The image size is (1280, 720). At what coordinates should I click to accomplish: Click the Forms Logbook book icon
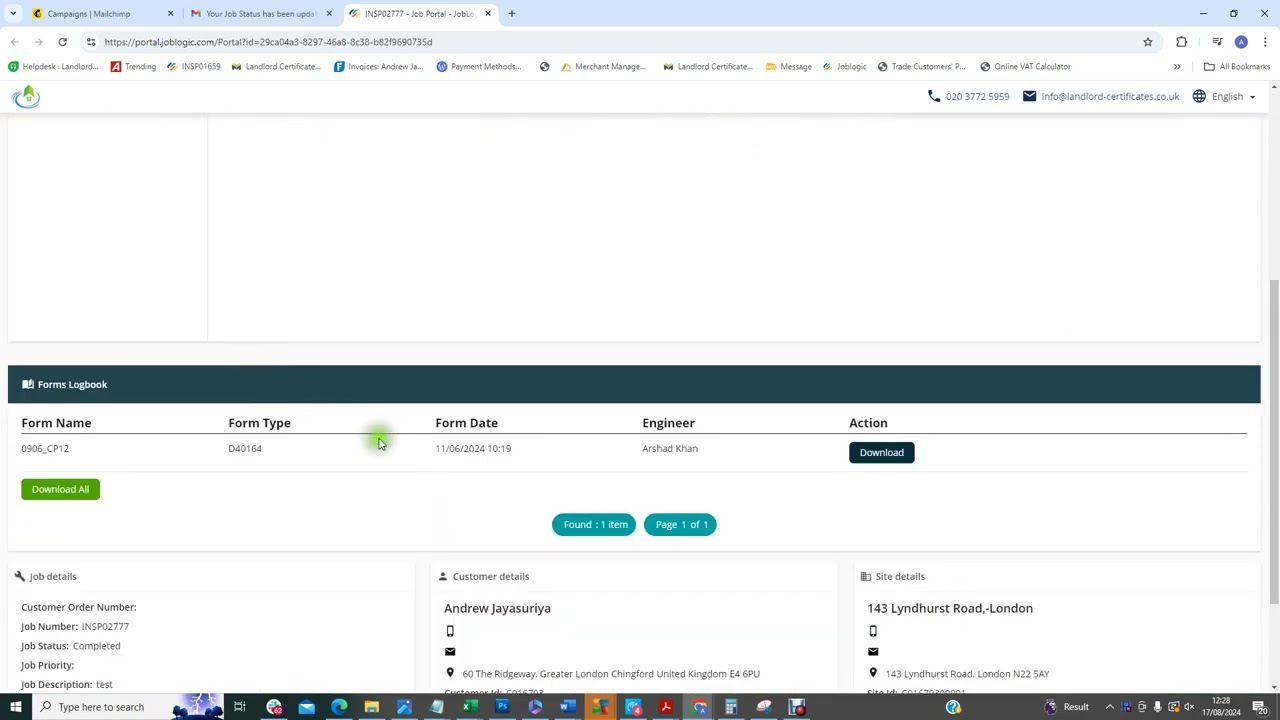point(28,384)
